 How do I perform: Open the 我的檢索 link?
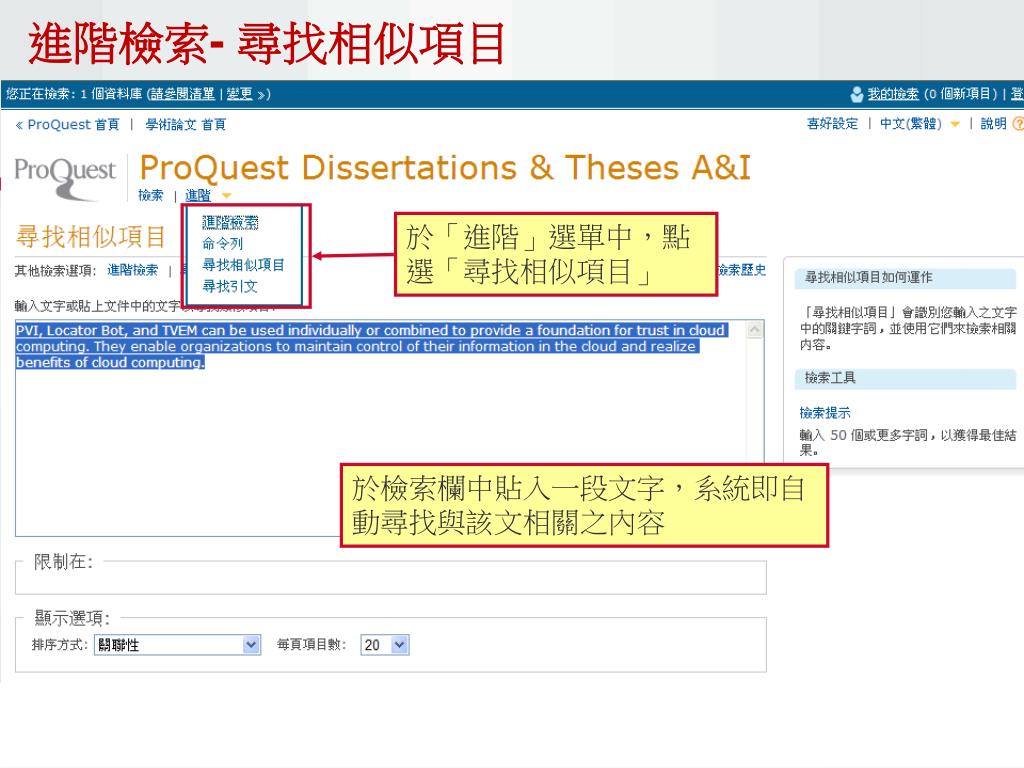click(893, 94)
